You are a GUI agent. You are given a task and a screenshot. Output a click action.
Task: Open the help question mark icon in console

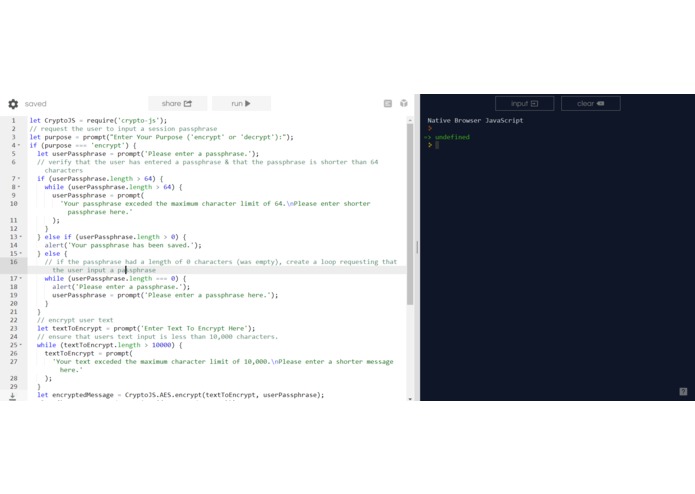click(683, 392)
